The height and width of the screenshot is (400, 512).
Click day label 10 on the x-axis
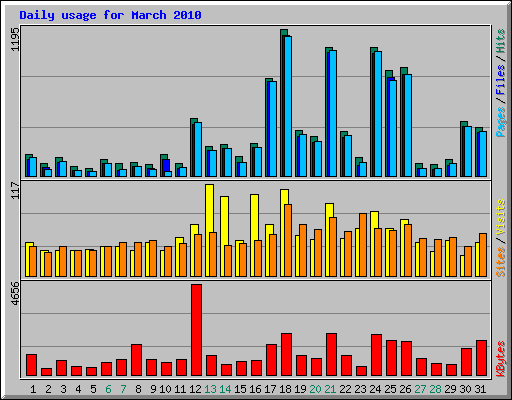pos(165,389)
